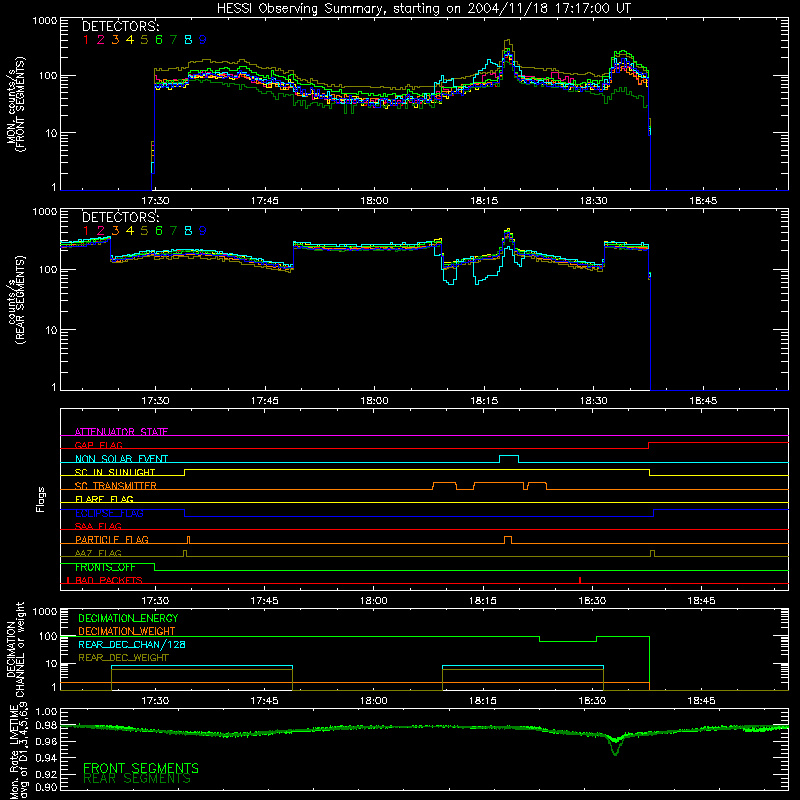Viewport: 800px width, 800px height.
Task: Click the REAR_DEC_WEIGHT legend label
Action: (x=123, y=658)
